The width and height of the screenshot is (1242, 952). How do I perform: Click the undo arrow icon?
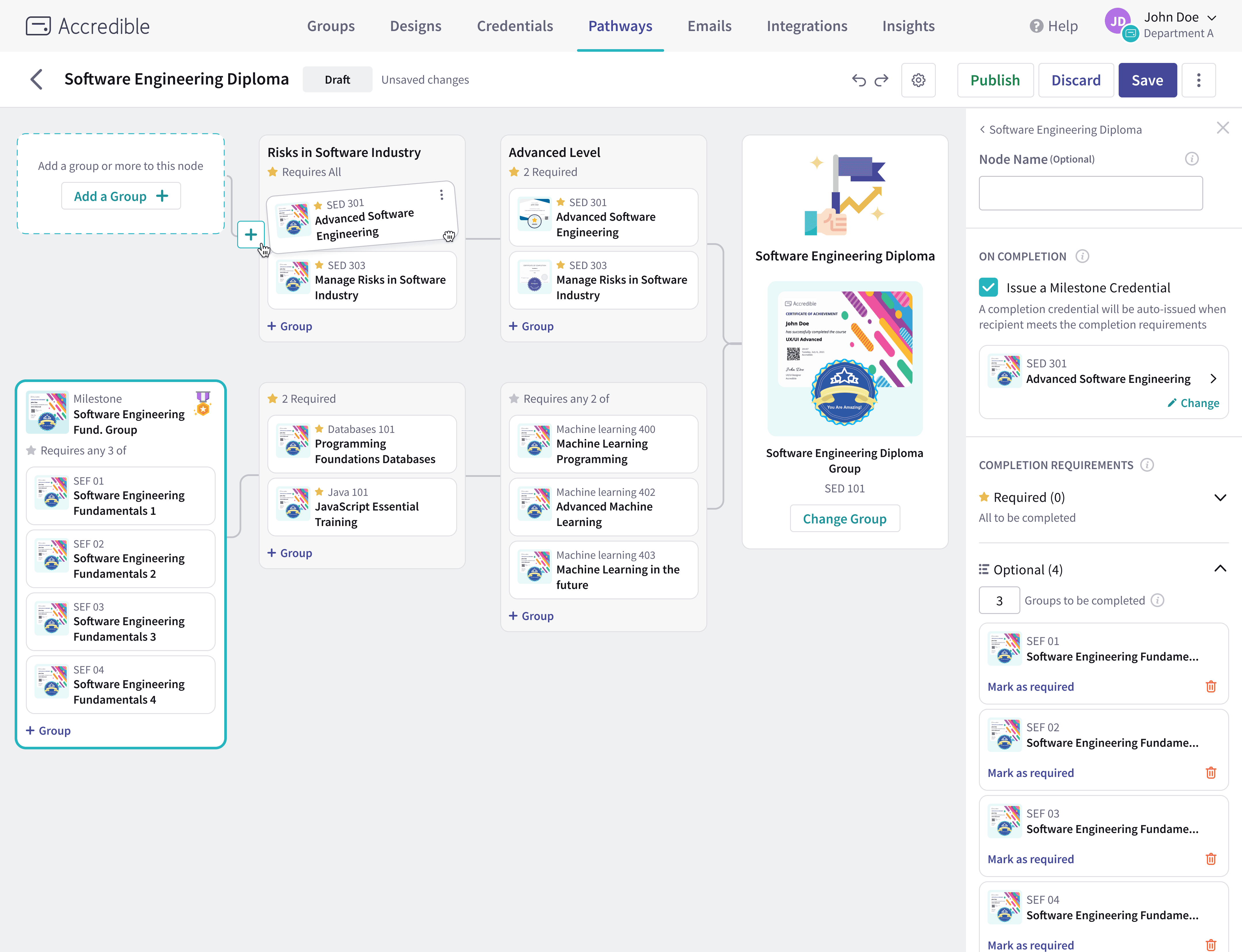(x=858, y=80)
